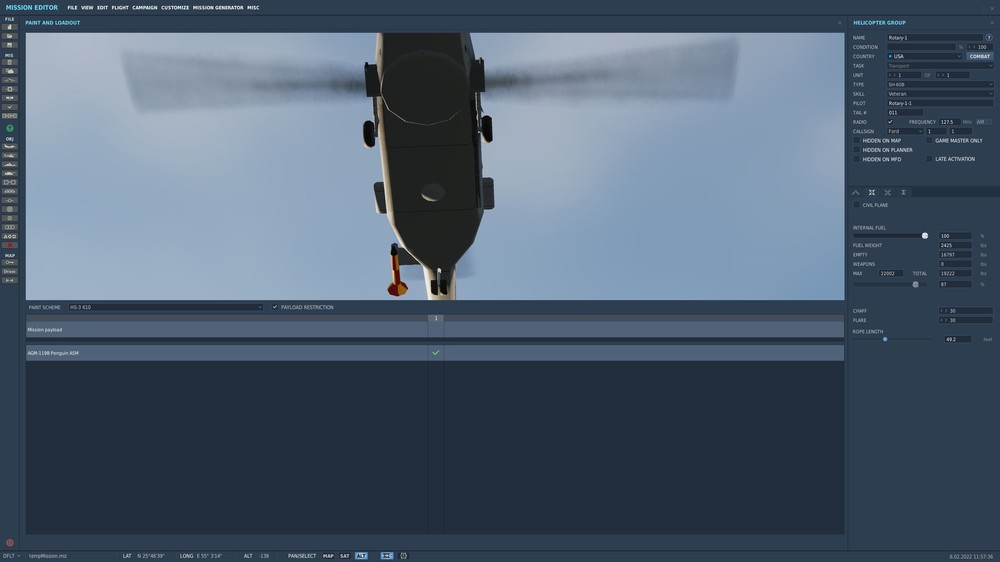Open the FLIGHT menu
The image size is (1000, 562).
[x=120, y=8]
